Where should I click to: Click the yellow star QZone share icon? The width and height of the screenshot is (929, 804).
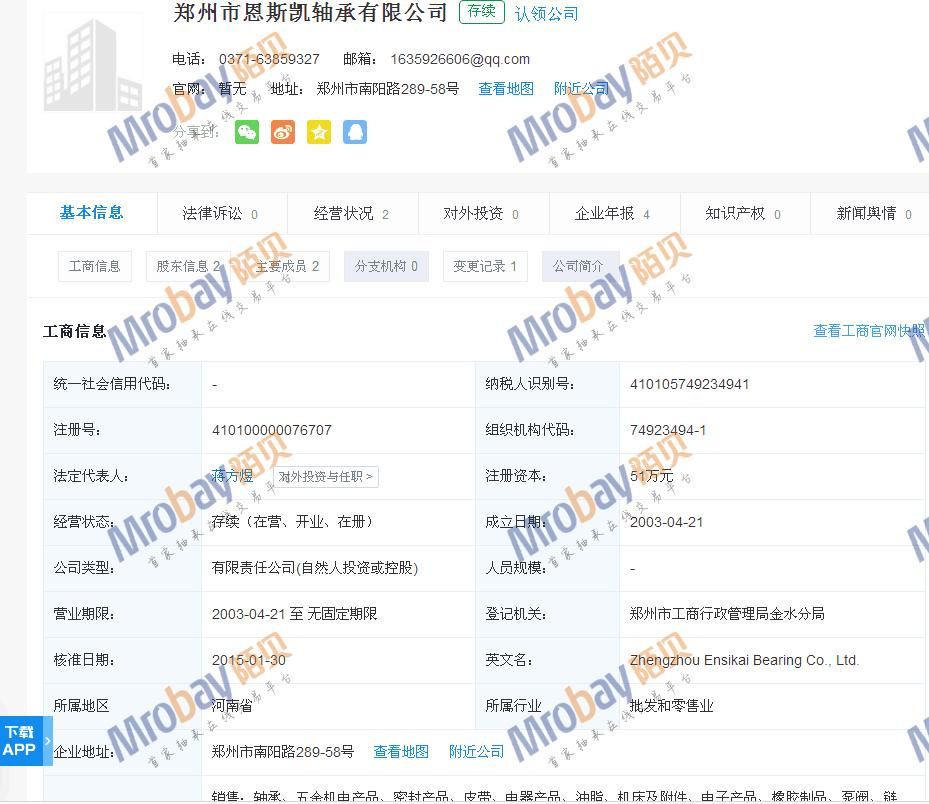[x=319, y=132]
